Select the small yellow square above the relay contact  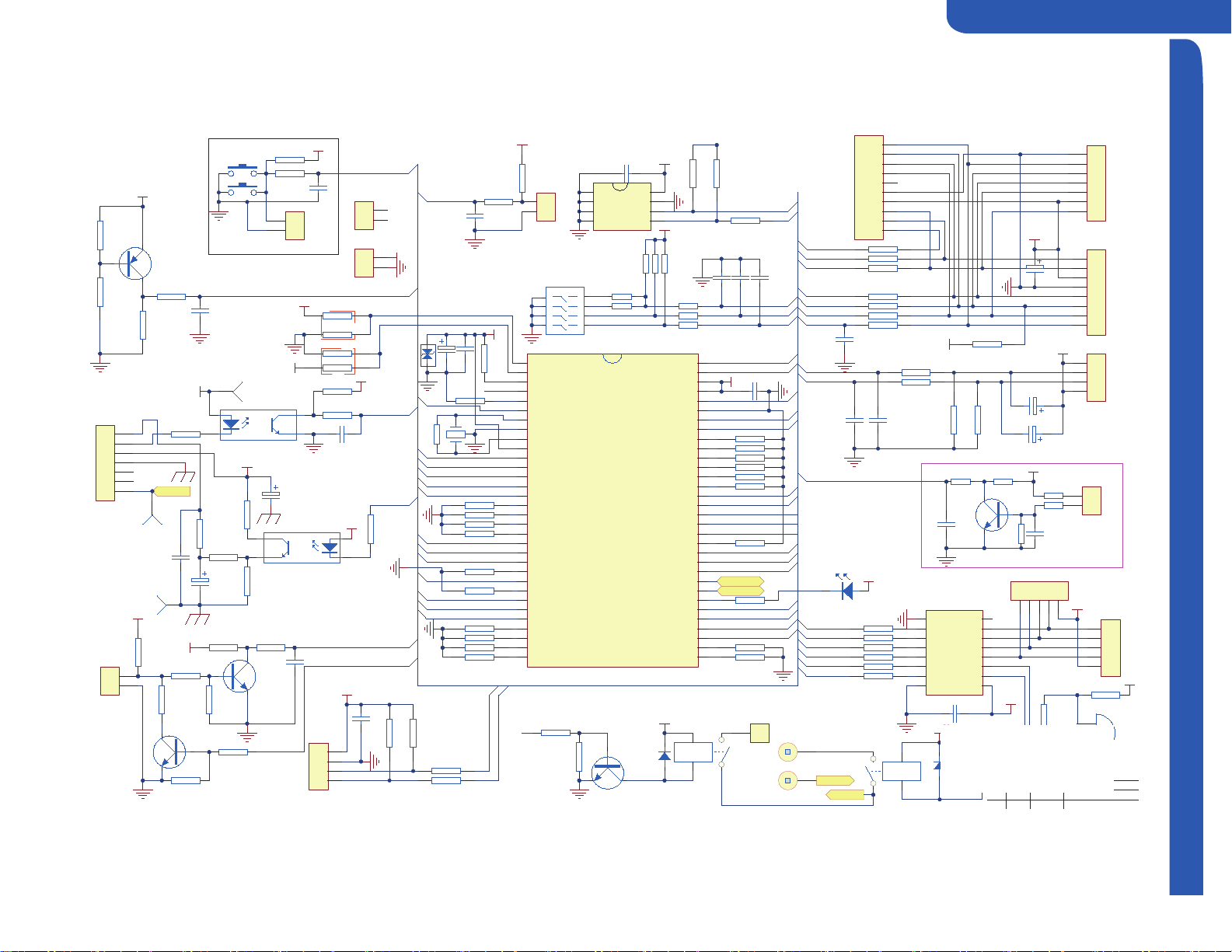coord(759,733)
